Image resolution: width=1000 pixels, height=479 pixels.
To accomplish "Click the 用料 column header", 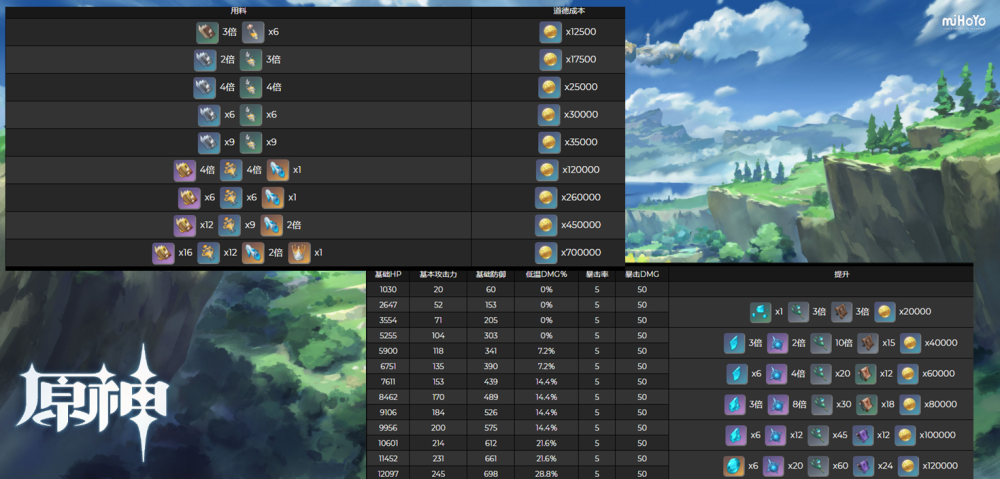I will click(239, 11).
